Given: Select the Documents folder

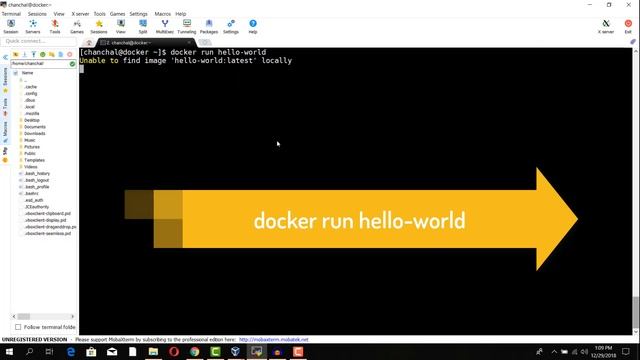Looking at the screenshot, I should (x=34, y=127).
